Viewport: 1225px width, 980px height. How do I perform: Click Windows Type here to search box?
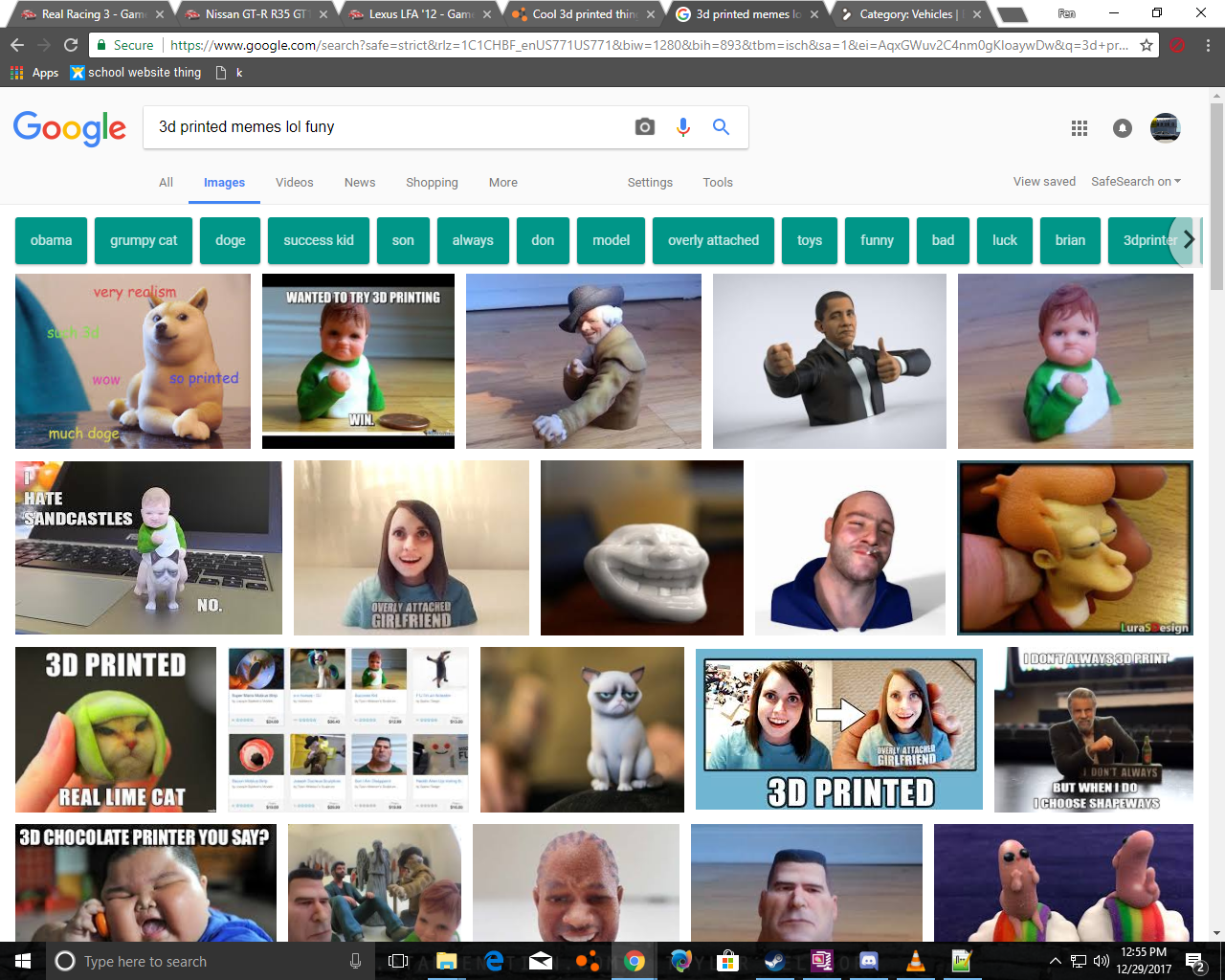(x=211, y=961)
